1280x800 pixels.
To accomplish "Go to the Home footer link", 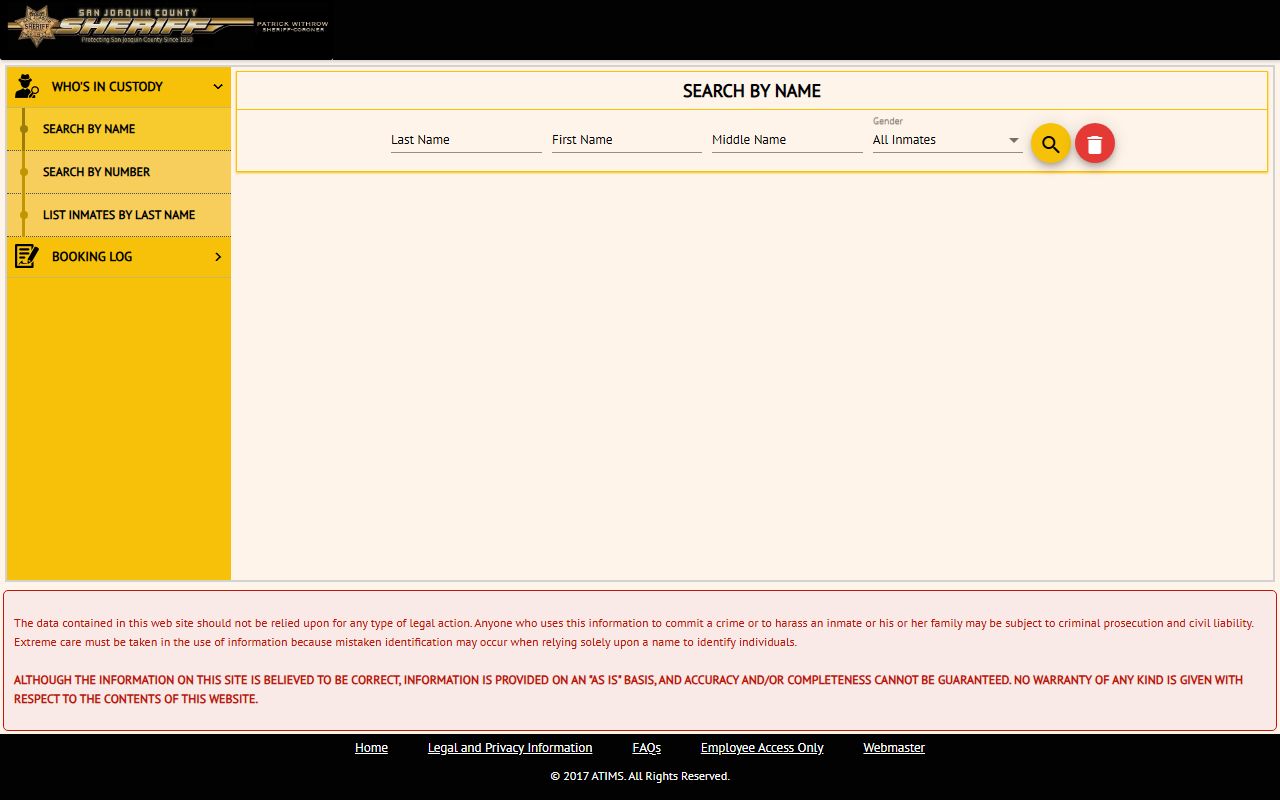I will tap(371, 748).
